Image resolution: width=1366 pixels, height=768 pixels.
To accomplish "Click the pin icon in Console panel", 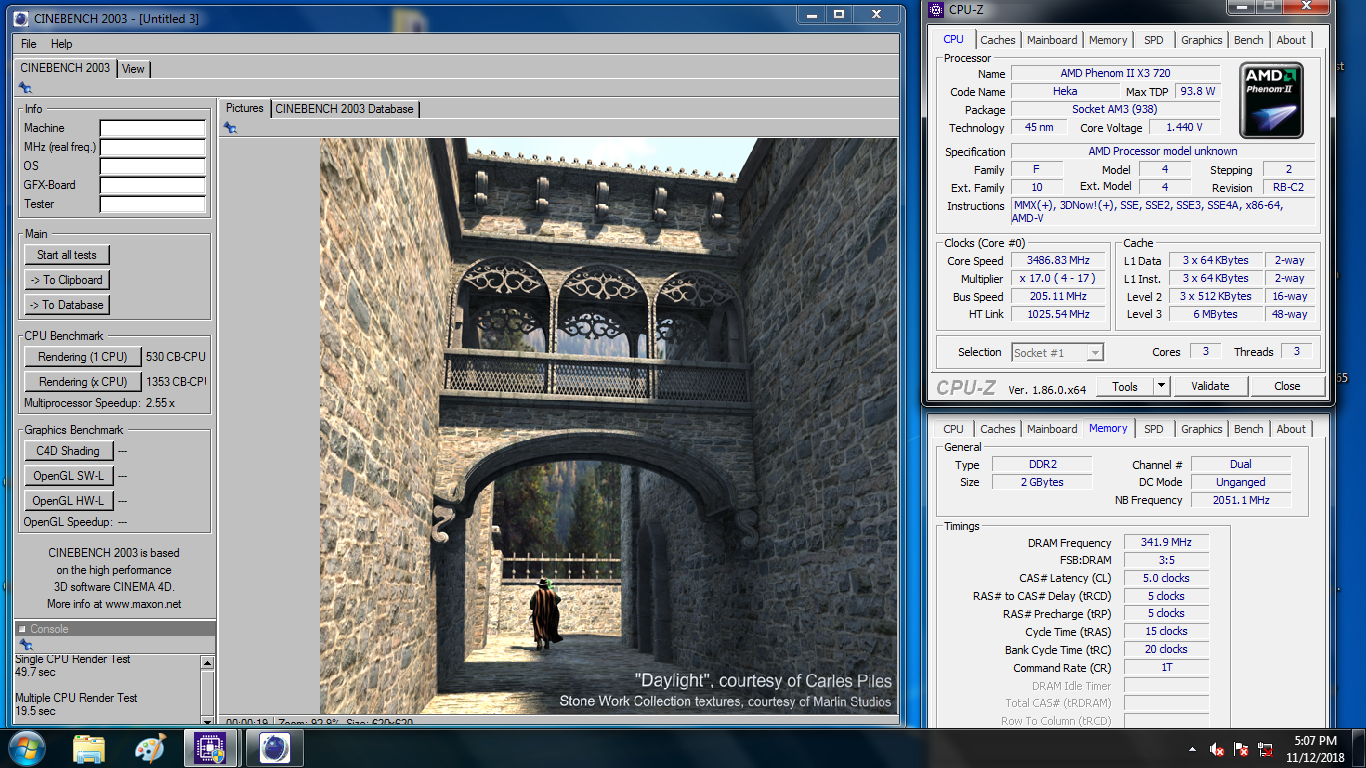I will point(25,645).
